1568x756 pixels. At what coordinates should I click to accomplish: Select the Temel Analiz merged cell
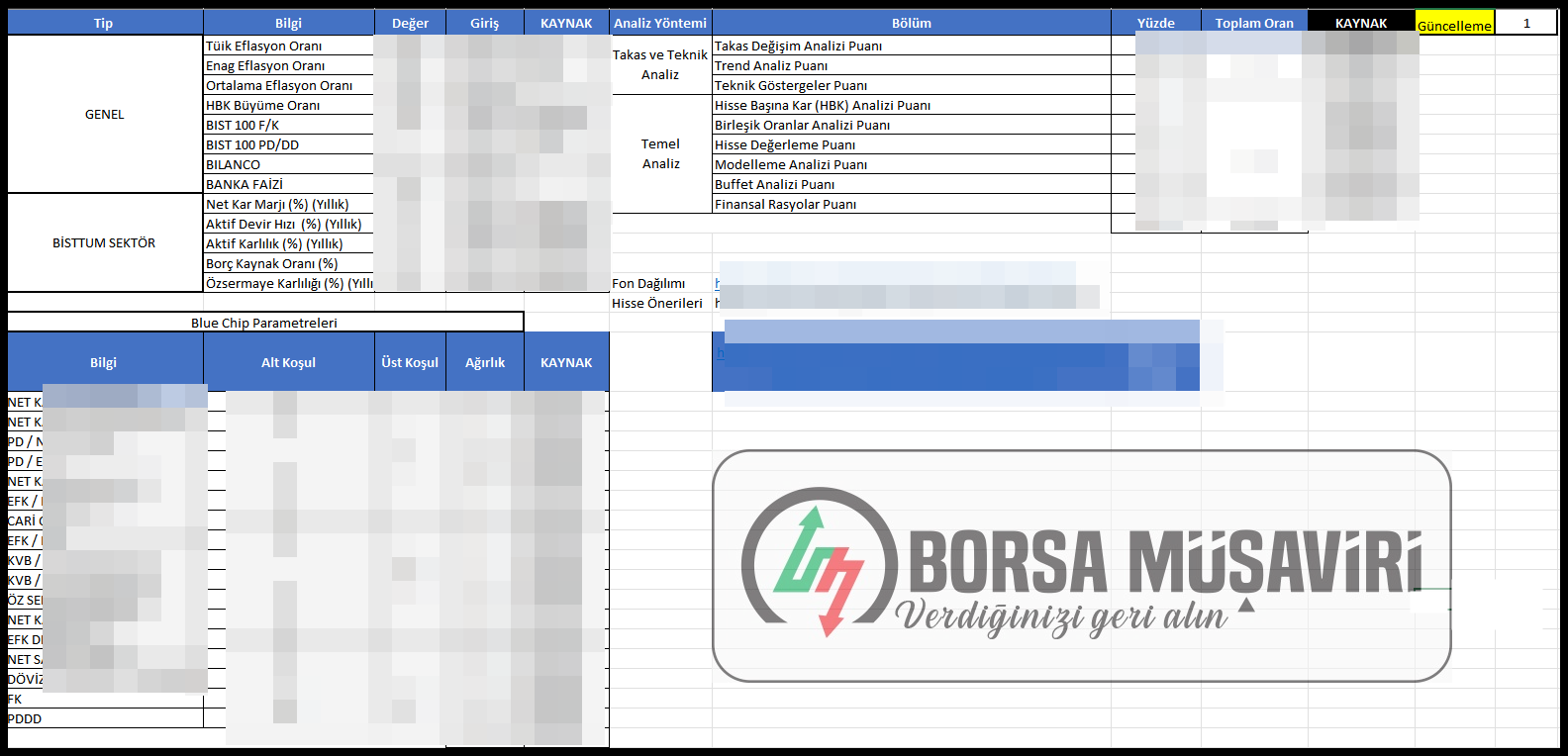coord(660,153)
